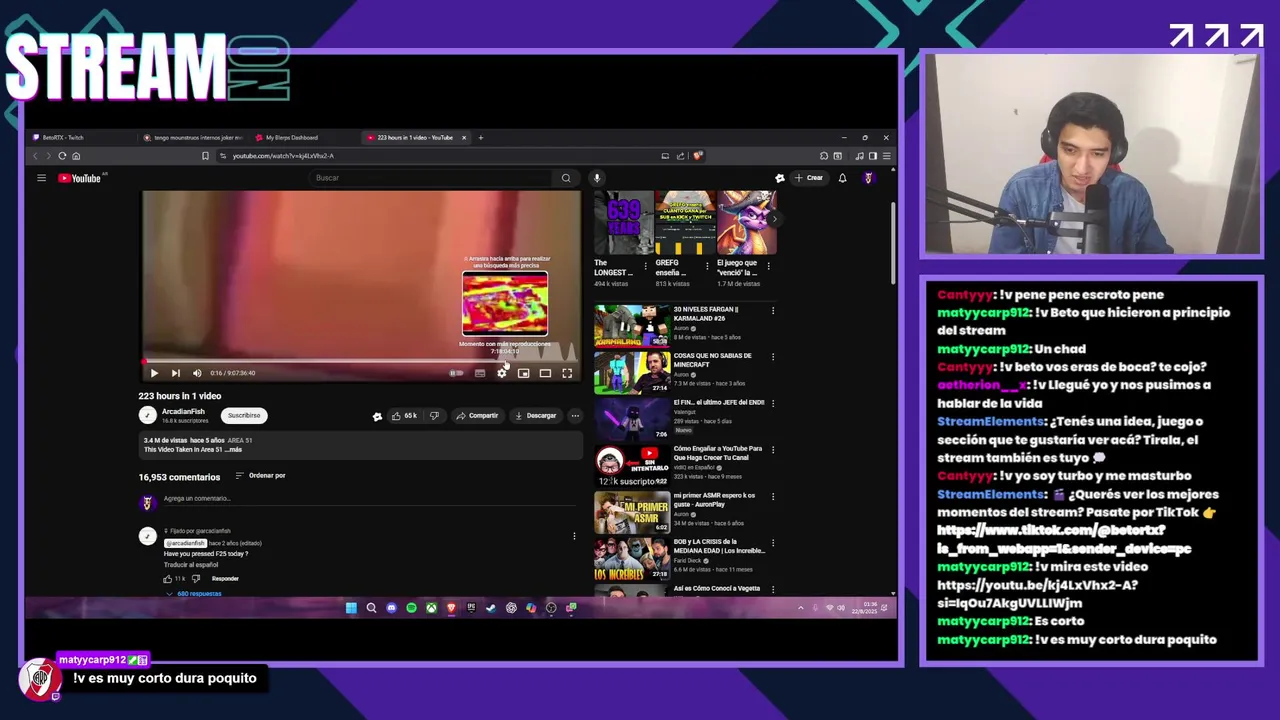Close the 223 hours in 1 video tab

click(x=464, y=137)
